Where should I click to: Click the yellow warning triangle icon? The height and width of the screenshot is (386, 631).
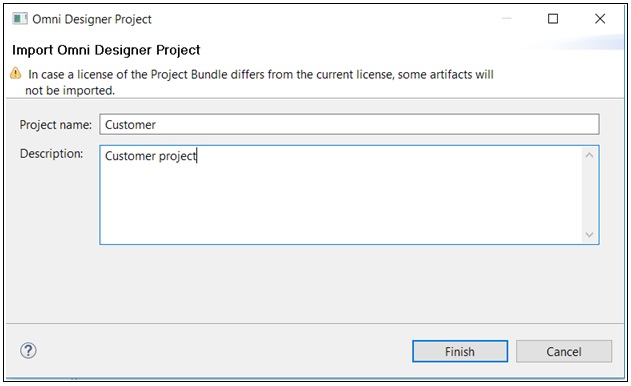16,73
